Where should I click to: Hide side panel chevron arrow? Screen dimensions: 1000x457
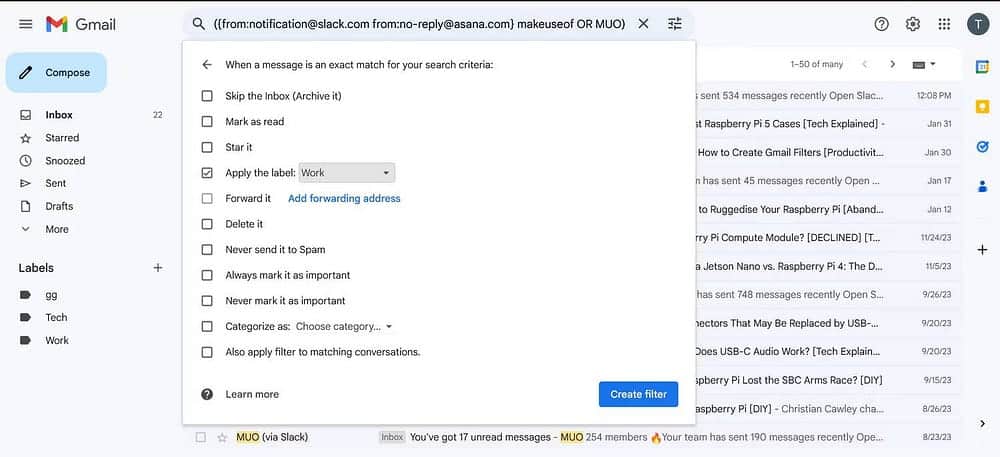(982, 423)
